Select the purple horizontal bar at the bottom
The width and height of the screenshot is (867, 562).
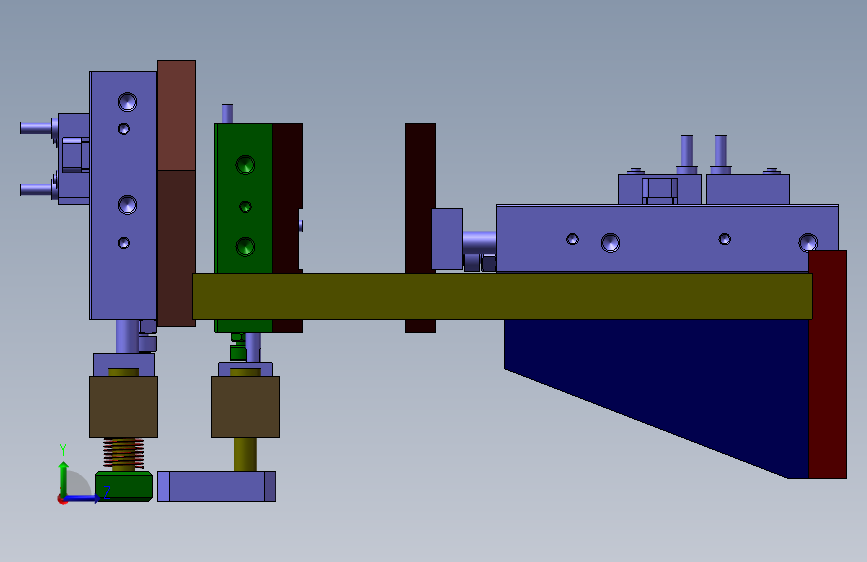click(x=216, y=487)
